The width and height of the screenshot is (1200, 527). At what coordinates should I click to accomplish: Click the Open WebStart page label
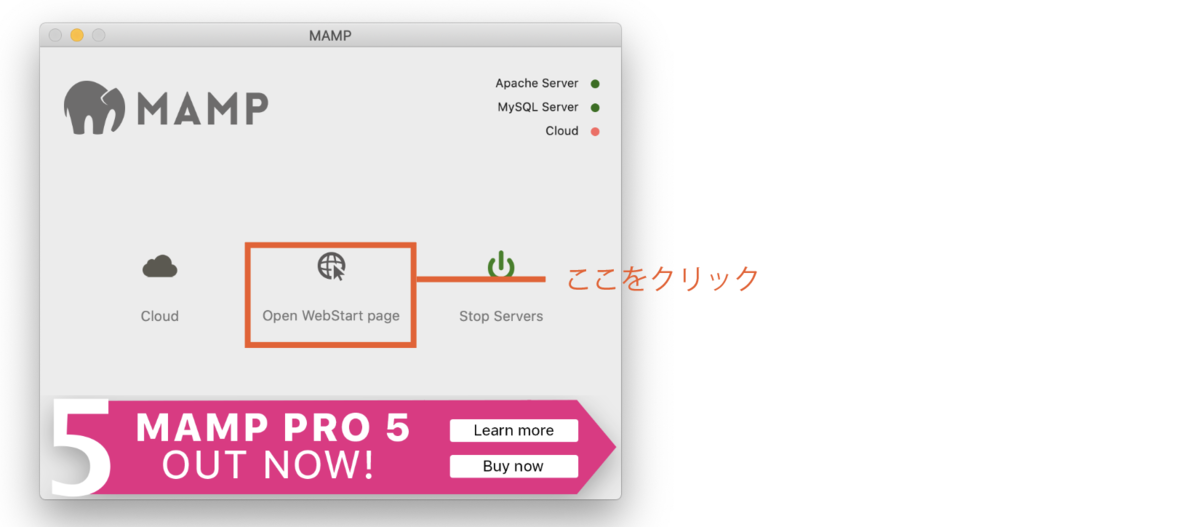pos(331,316)
